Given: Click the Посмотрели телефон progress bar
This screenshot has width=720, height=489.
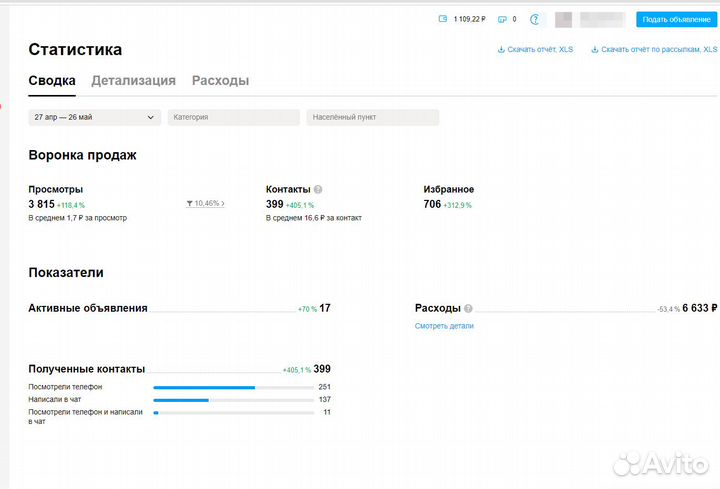Looking at the screenshot, I should coord(232,387).
